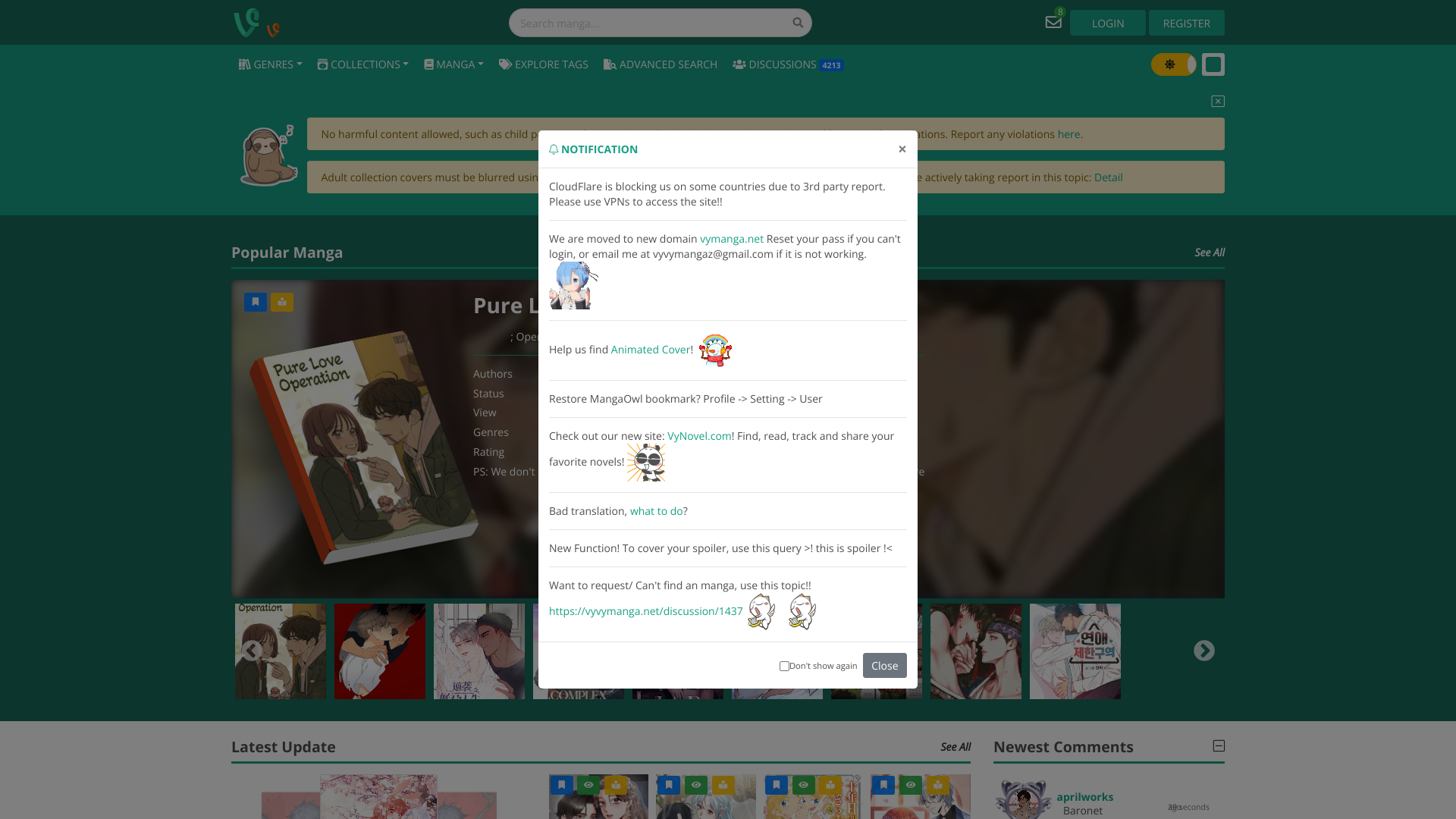Open the mail inbox envelope icon
This screenshot has height=819, width=1456.
pyautogui.click(x=1053, y=22)
